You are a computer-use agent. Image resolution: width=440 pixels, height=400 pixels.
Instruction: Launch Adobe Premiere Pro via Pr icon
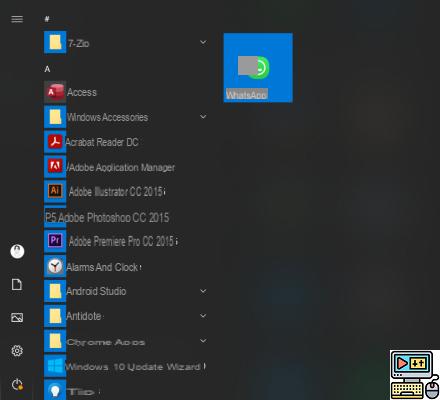point(55,241)
